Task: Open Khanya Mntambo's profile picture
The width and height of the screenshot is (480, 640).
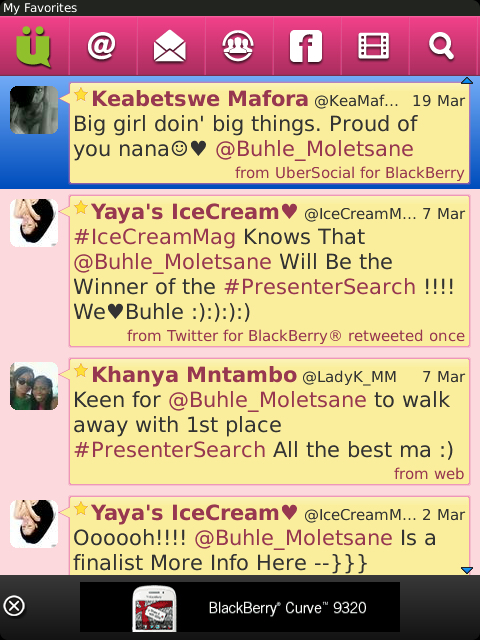Action: 34,386
